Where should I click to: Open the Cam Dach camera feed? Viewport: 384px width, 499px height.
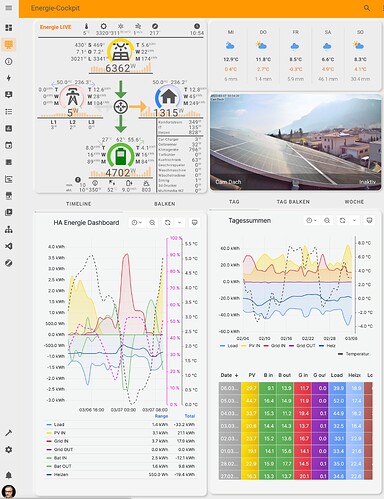click(x=296, y=142)
